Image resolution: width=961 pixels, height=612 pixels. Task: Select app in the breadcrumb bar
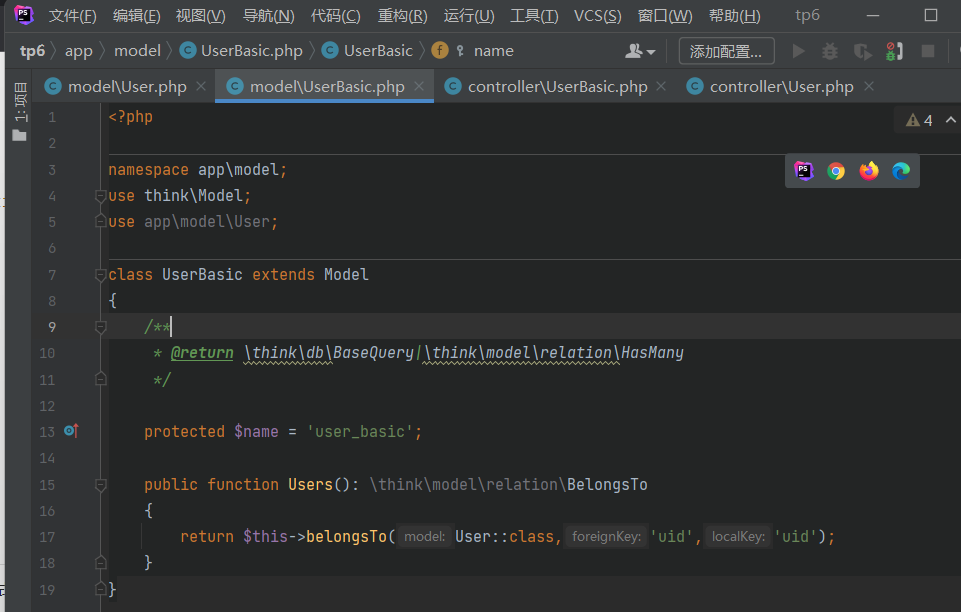tap(78, 51)
